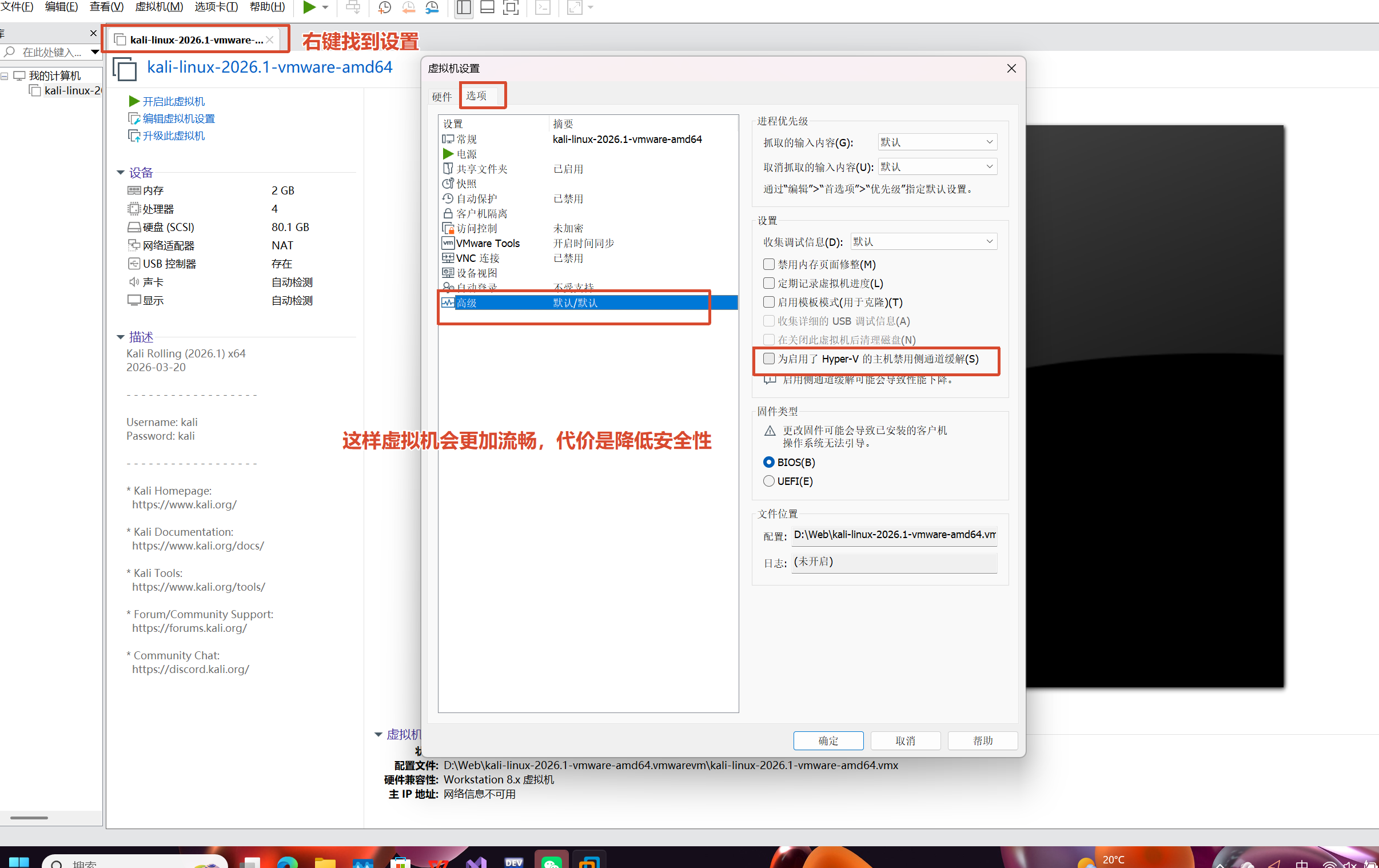This screenshot has height=868, width=1379.
Task: Open 收集调试信息 dropdown
Action: coord(923,242)
